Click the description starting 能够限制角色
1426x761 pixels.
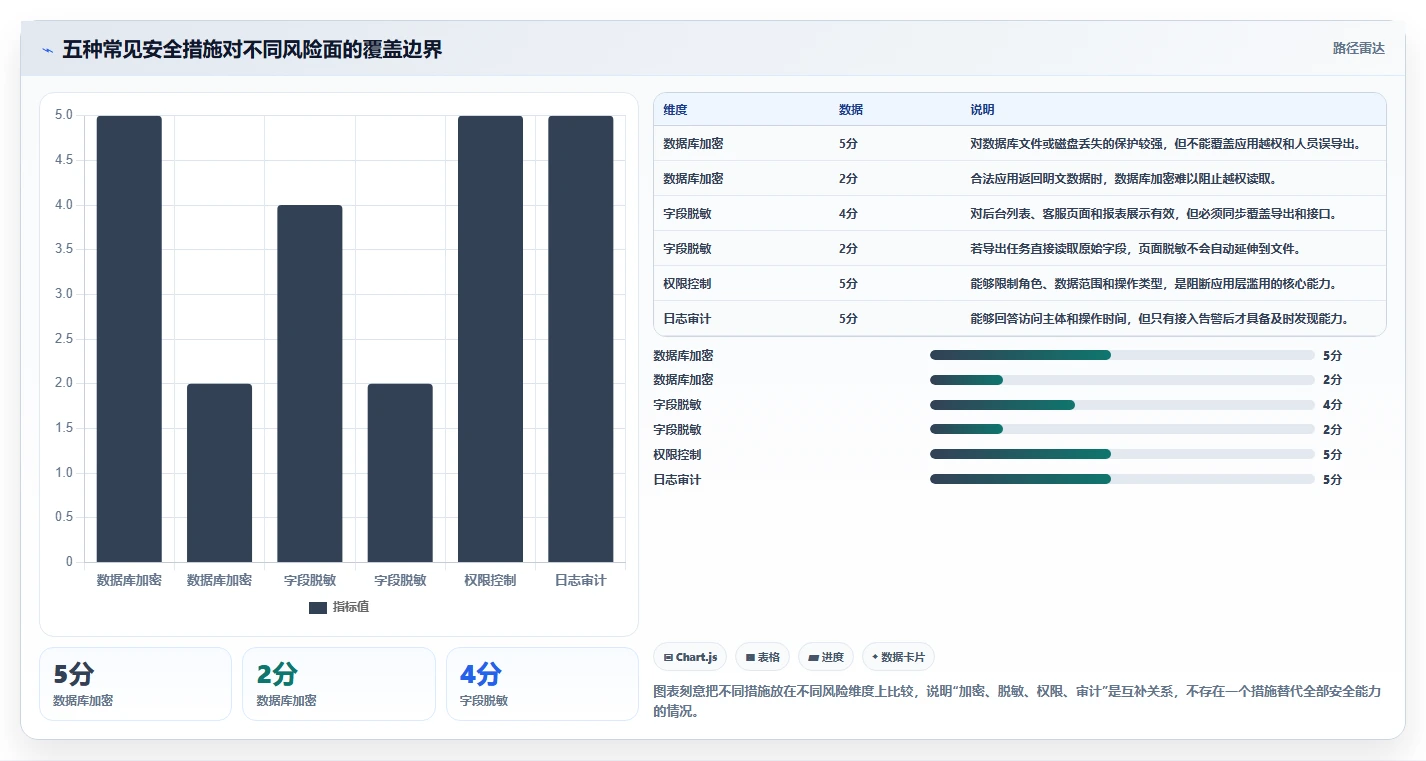coord(1154,284)
